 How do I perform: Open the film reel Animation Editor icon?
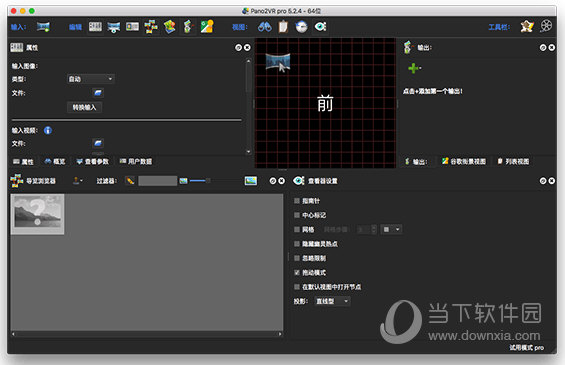point(546,26)
